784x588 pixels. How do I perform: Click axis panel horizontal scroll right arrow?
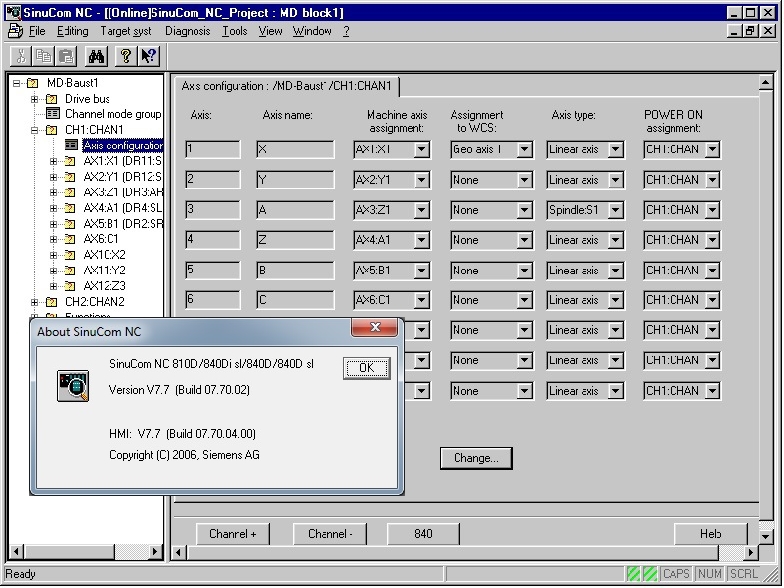tap(750, 552)
